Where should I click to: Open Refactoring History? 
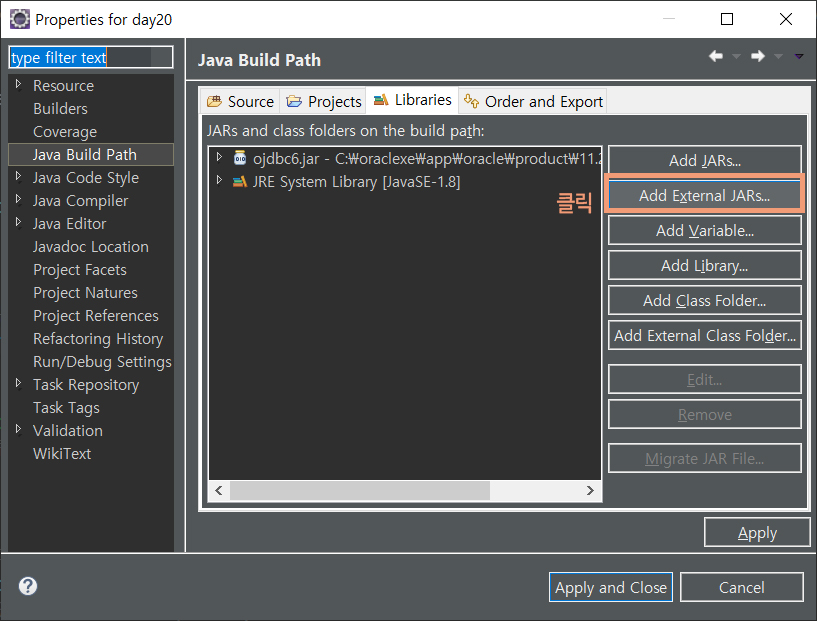pos(98,339)
